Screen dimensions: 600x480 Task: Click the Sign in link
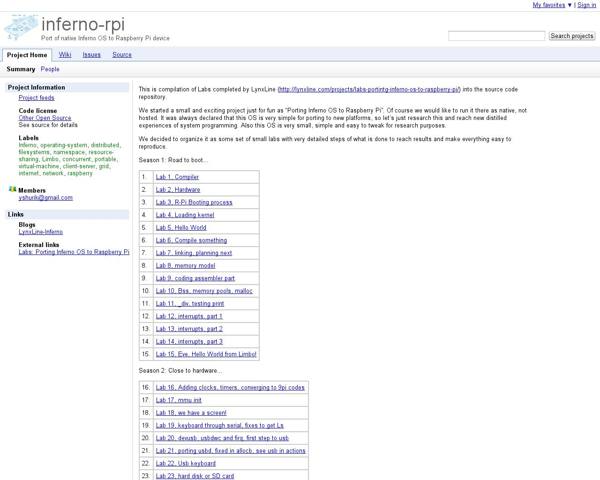(x=586, y=5)
